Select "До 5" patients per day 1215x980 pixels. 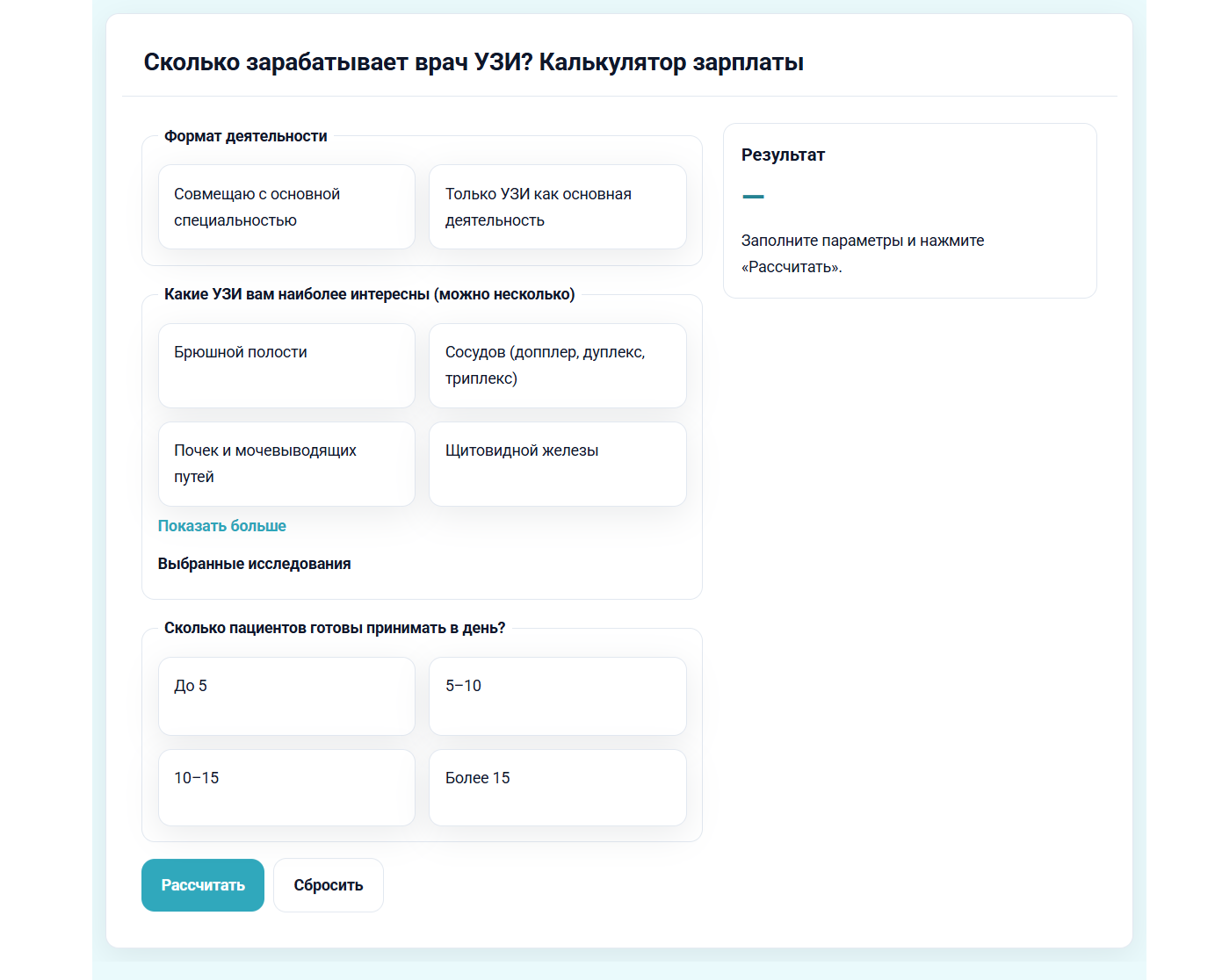click(x=286, y=695)
